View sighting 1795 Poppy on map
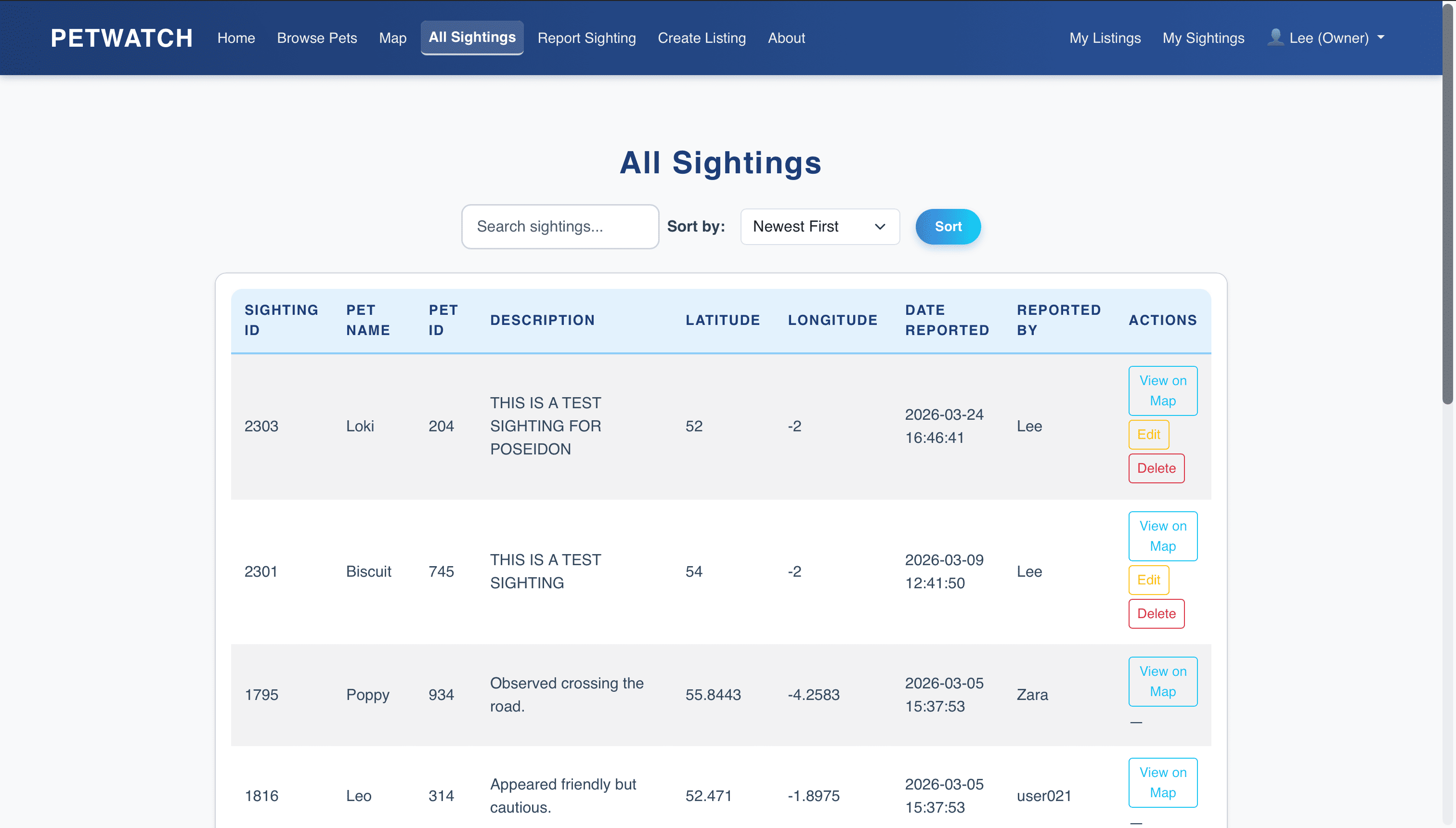1456x828 pixels. [1162, 681]
